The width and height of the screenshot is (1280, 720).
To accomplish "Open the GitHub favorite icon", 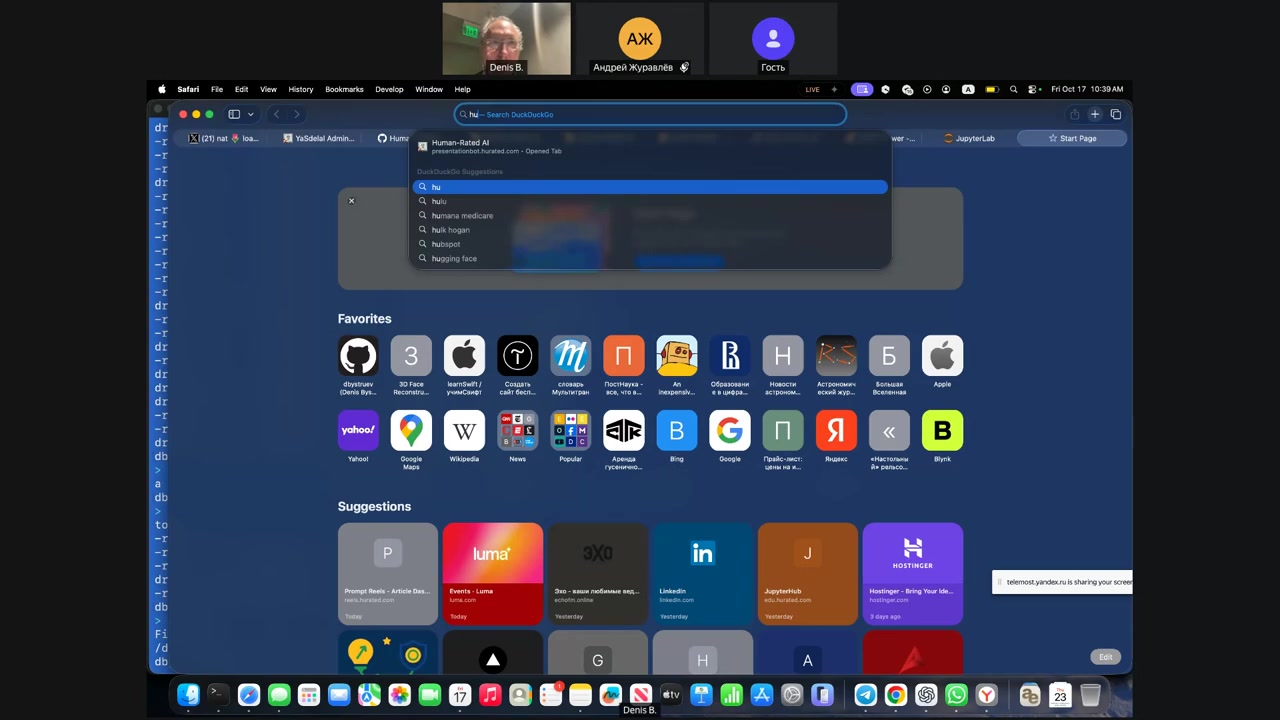I will tap(358, 356).
